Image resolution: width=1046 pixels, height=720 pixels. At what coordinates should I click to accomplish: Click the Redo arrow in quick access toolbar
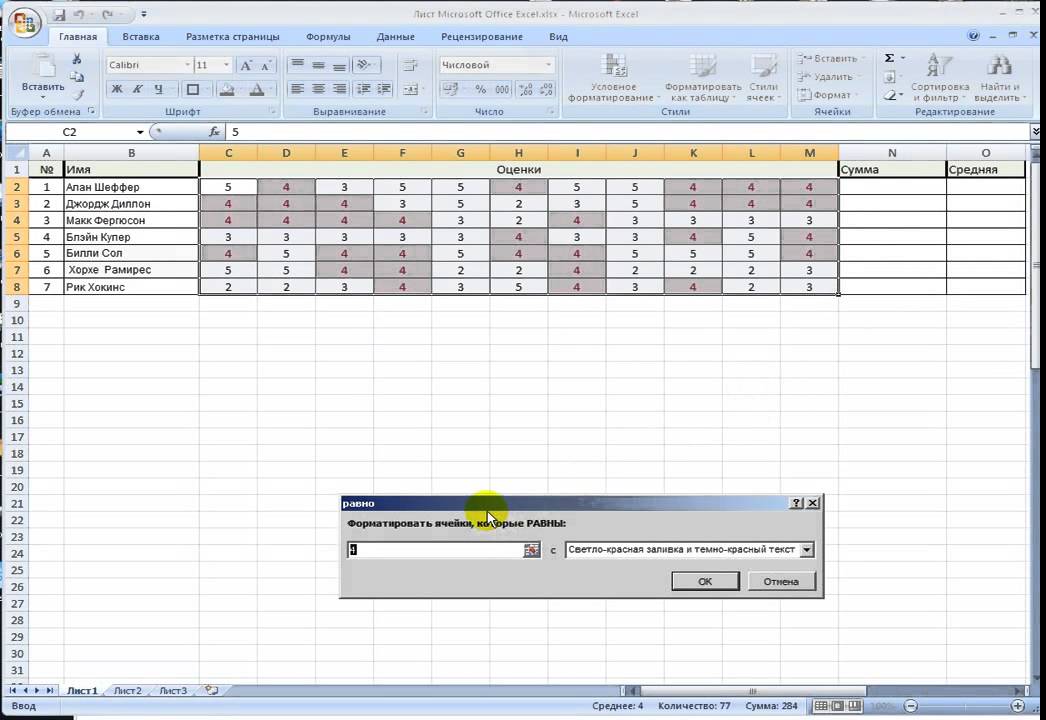tap(107, 14)
